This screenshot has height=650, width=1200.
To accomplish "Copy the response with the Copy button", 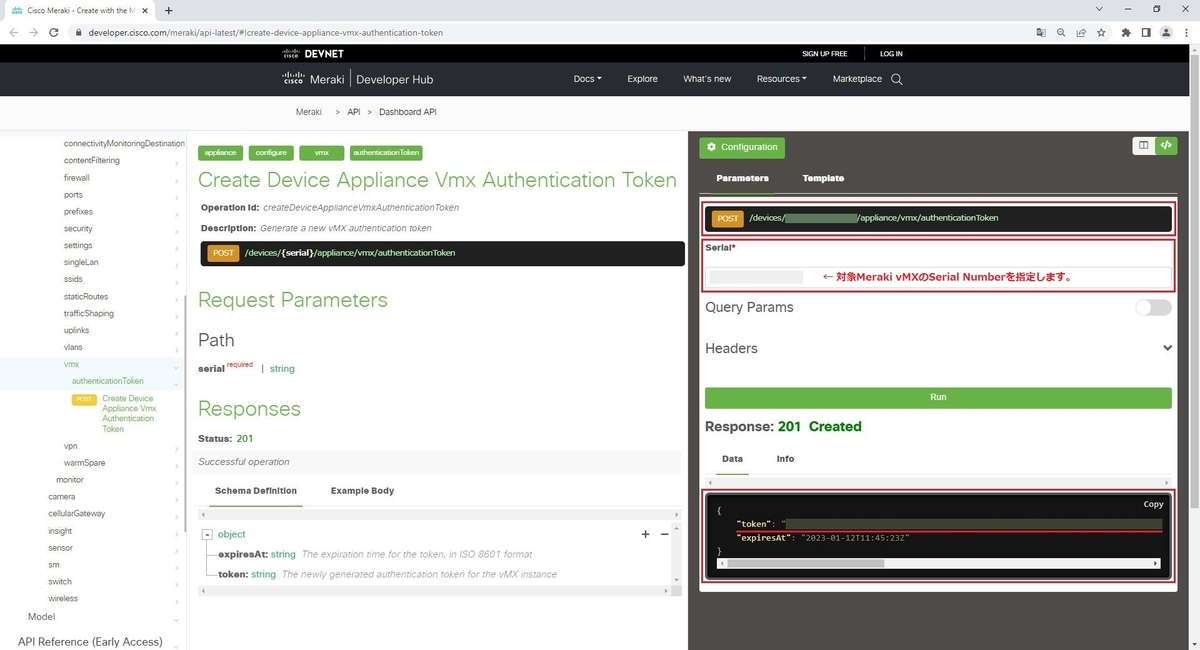I will 1153,504.
